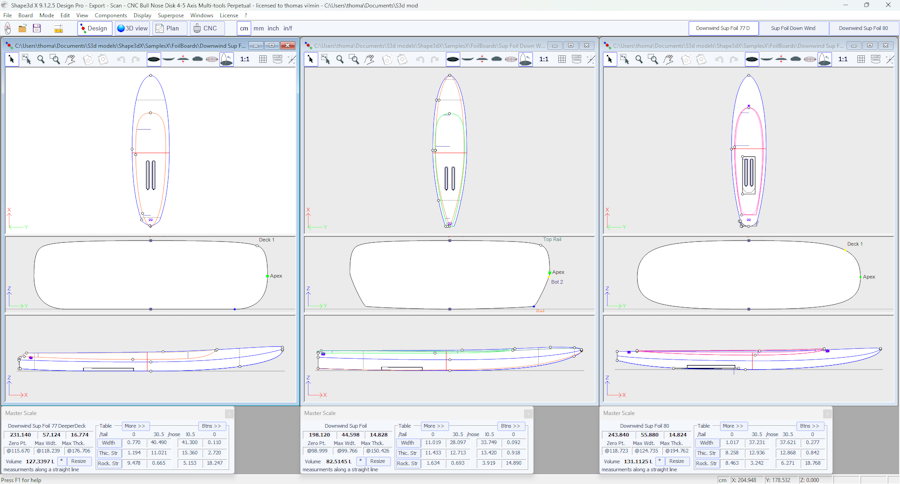Switch to the Sup Foil Down Wind tab
The height and width of the screenshot is (484, 900).
pos(793,29)
